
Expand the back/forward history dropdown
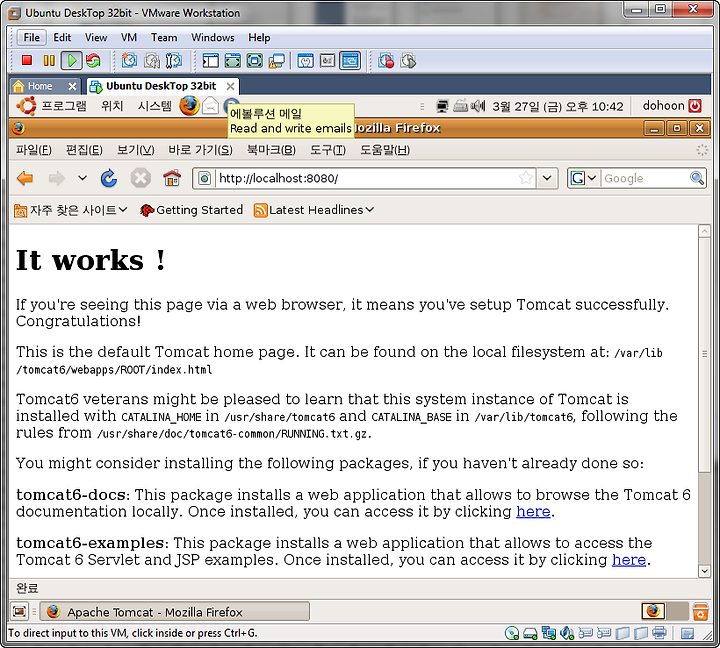82,178
